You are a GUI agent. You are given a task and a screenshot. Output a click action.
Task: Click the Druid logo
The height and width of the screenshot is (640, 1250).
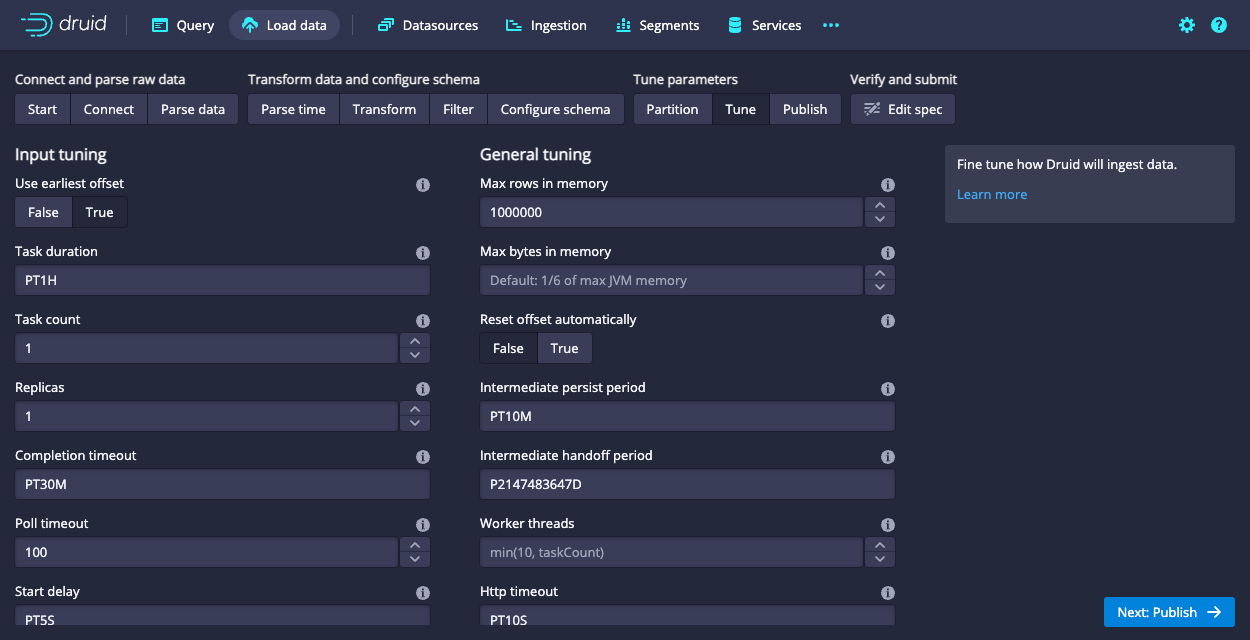click(63, 25)
